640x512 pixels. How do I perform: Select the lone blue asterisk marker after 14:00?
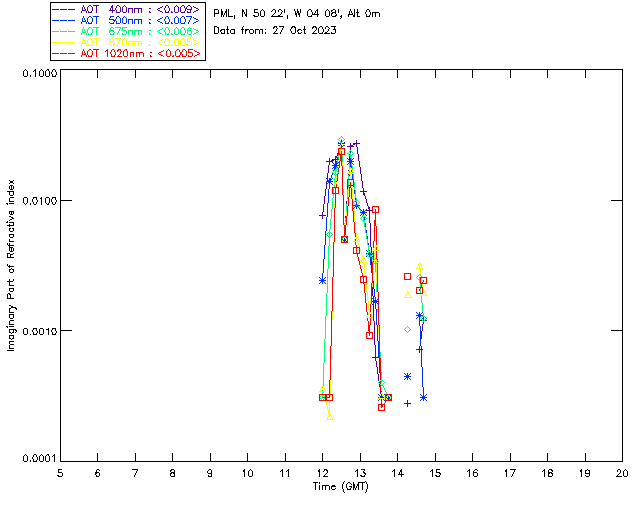click(408, 376)
